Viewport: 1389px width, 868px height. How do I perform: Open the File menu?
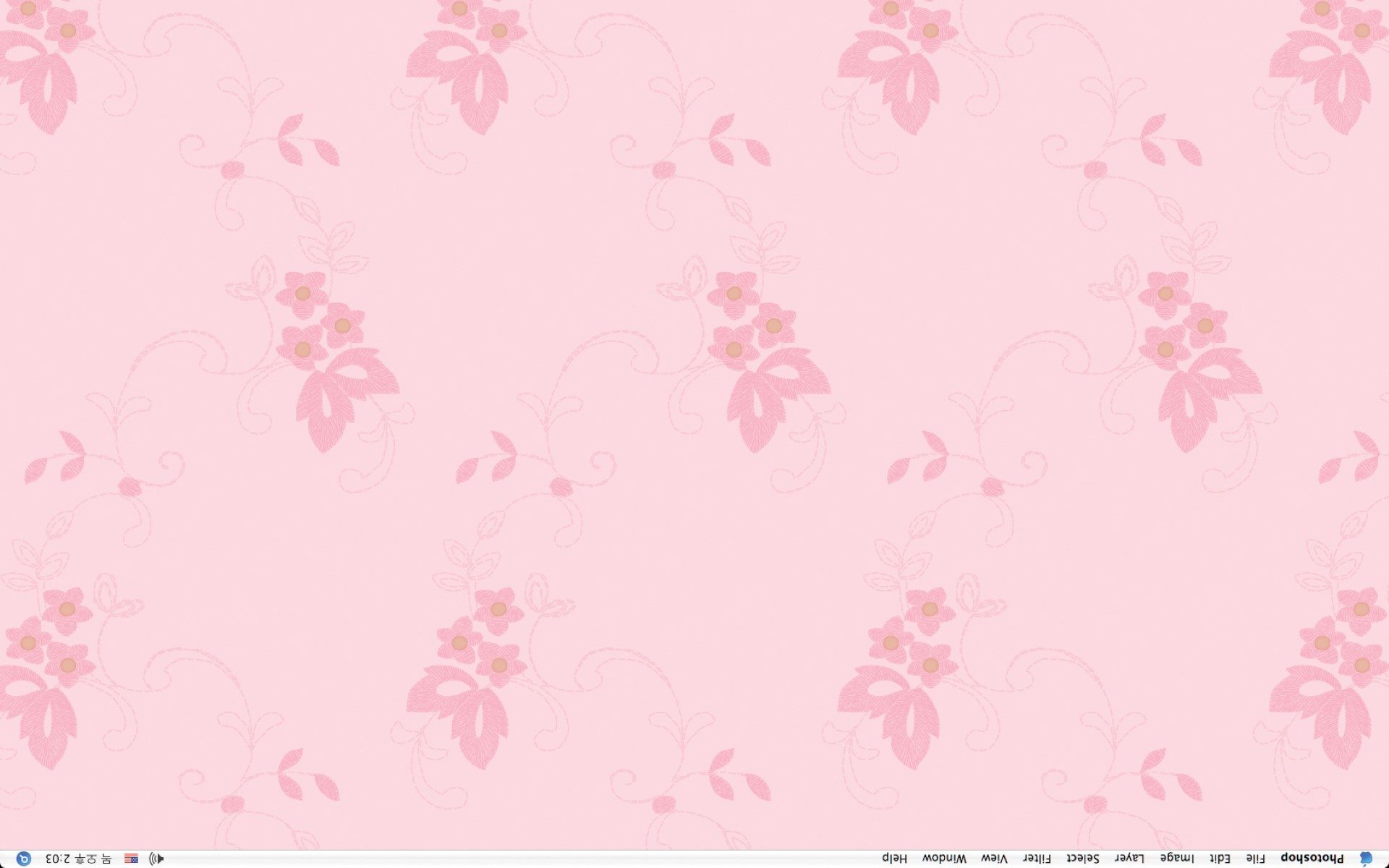pyautogui.click(x=1256, y=859)
